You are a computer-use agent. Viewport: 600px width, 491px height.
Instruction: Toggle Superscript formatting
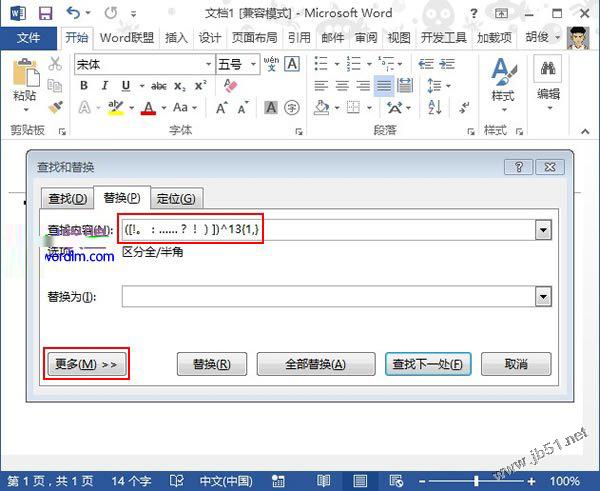point(200,86)
